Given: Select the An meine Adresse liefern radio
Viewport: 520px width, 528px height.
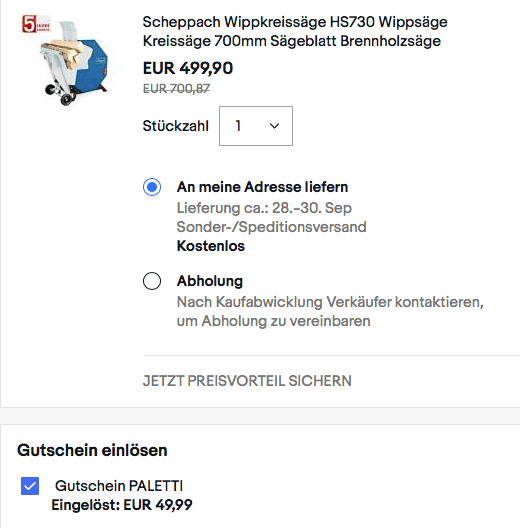Looking at the screenshot, I should click(x=152, y=187).
